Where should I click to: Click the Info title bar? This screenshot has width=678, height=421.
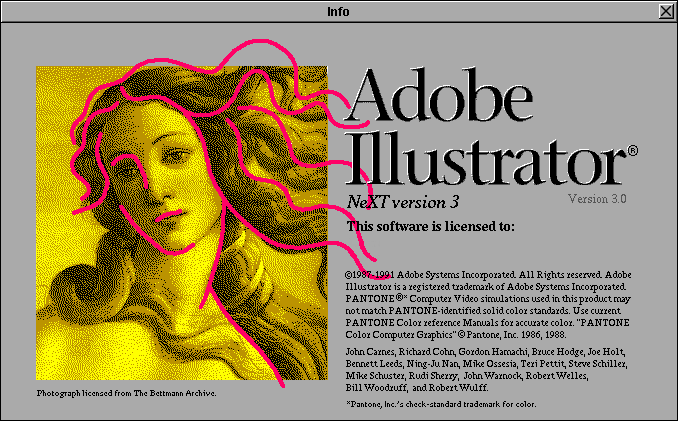pyautogui.click(x=338, y=11)
